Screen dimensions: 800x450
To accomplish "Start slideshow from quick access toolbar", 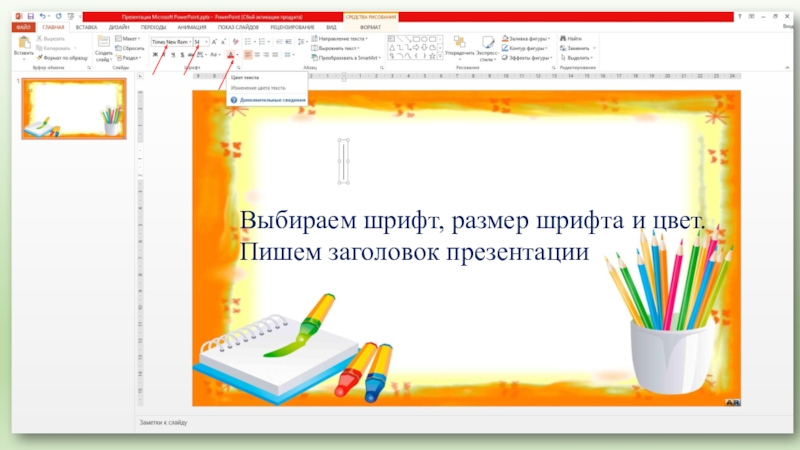I will point(71,16).
